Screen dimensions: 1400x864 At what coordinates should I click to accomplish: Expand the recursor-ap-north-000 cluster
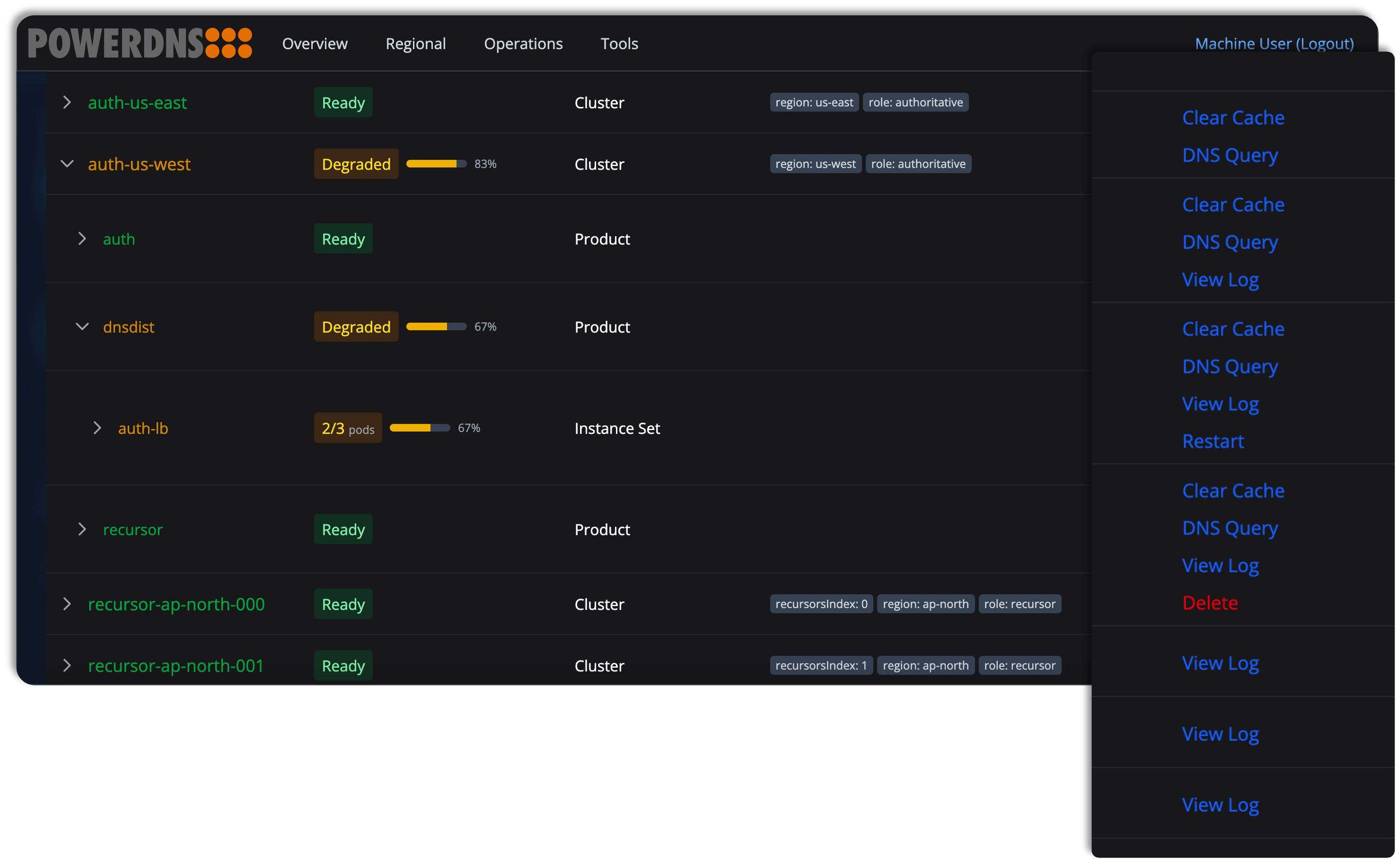[x=67, y=604]
